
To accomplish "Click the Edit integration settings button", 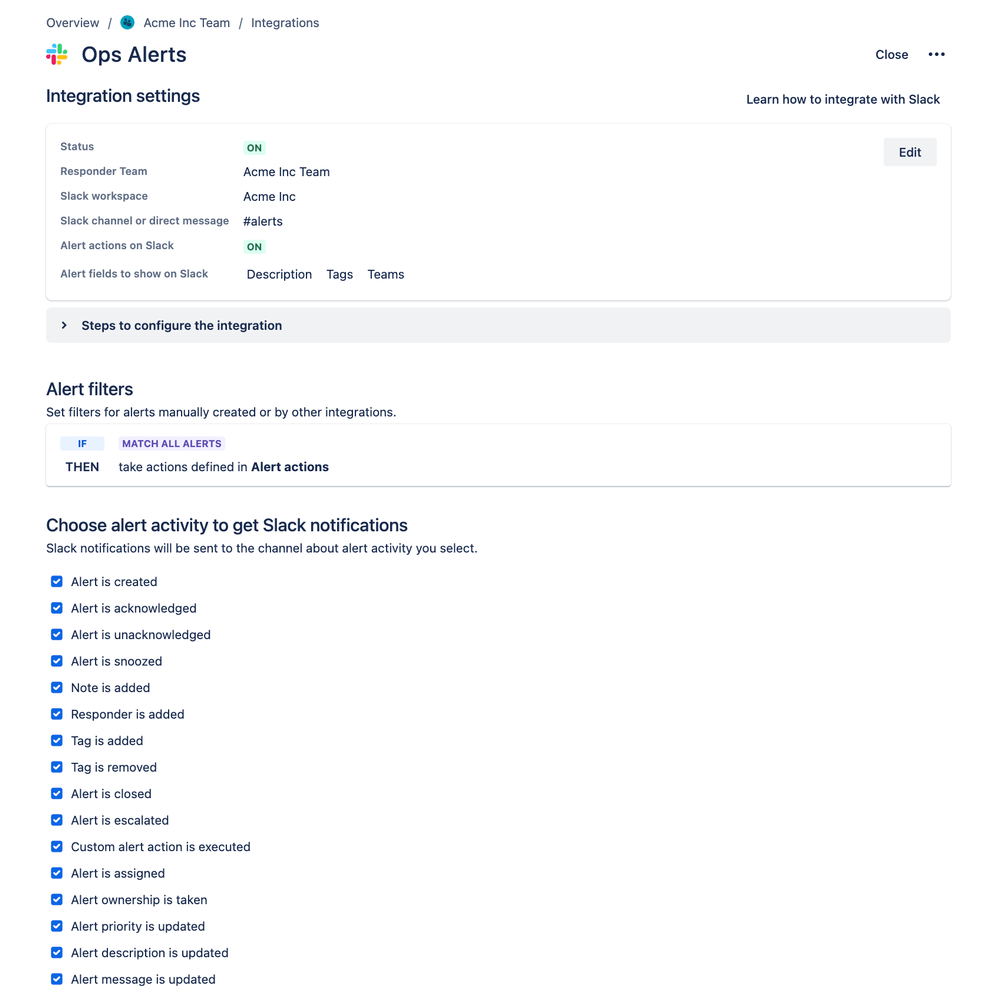I will click(x=910, y=152).
